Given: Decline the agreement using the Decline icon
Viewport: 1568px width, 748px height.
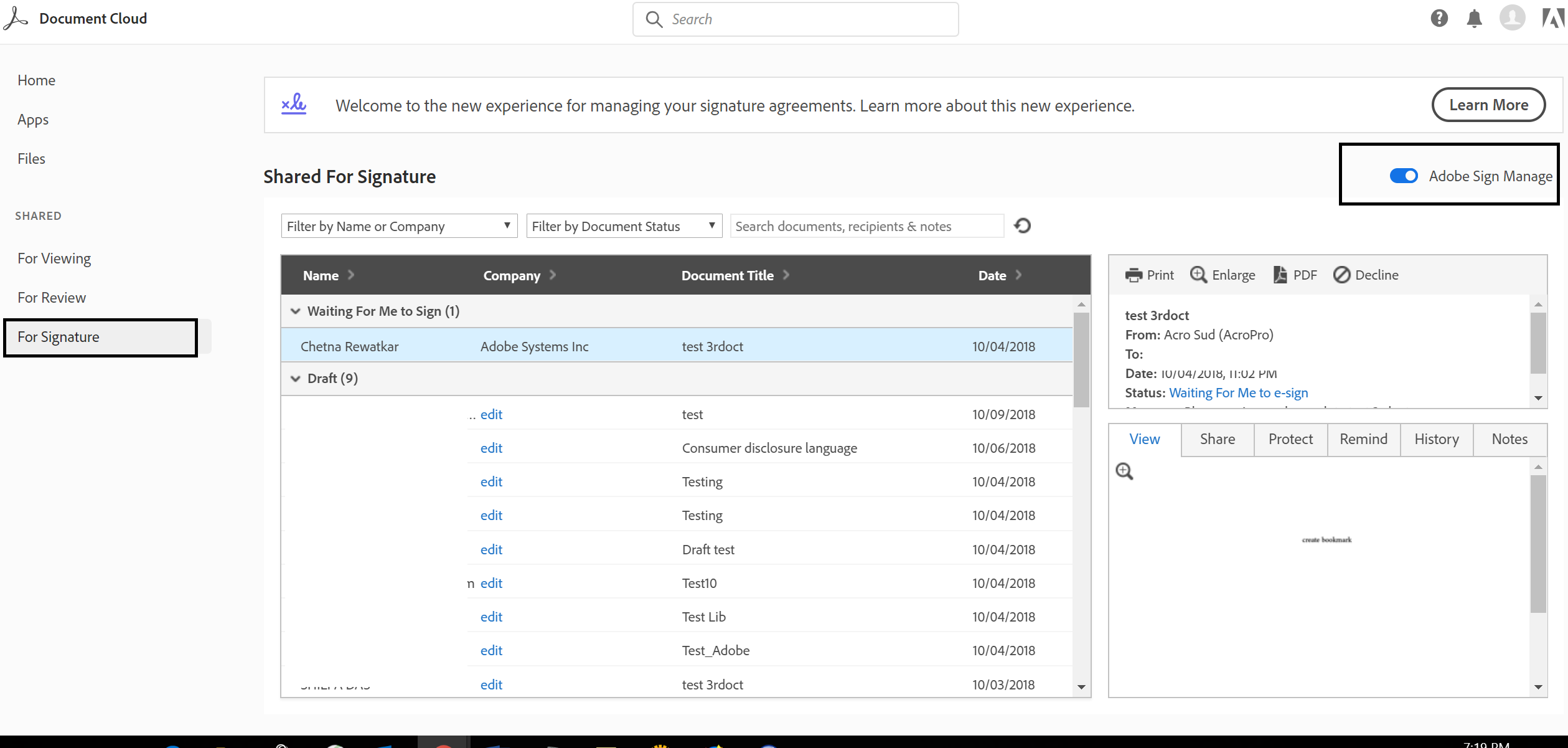Looking at the screenshot, I should pyautogui.click(x=1341, y=275).
